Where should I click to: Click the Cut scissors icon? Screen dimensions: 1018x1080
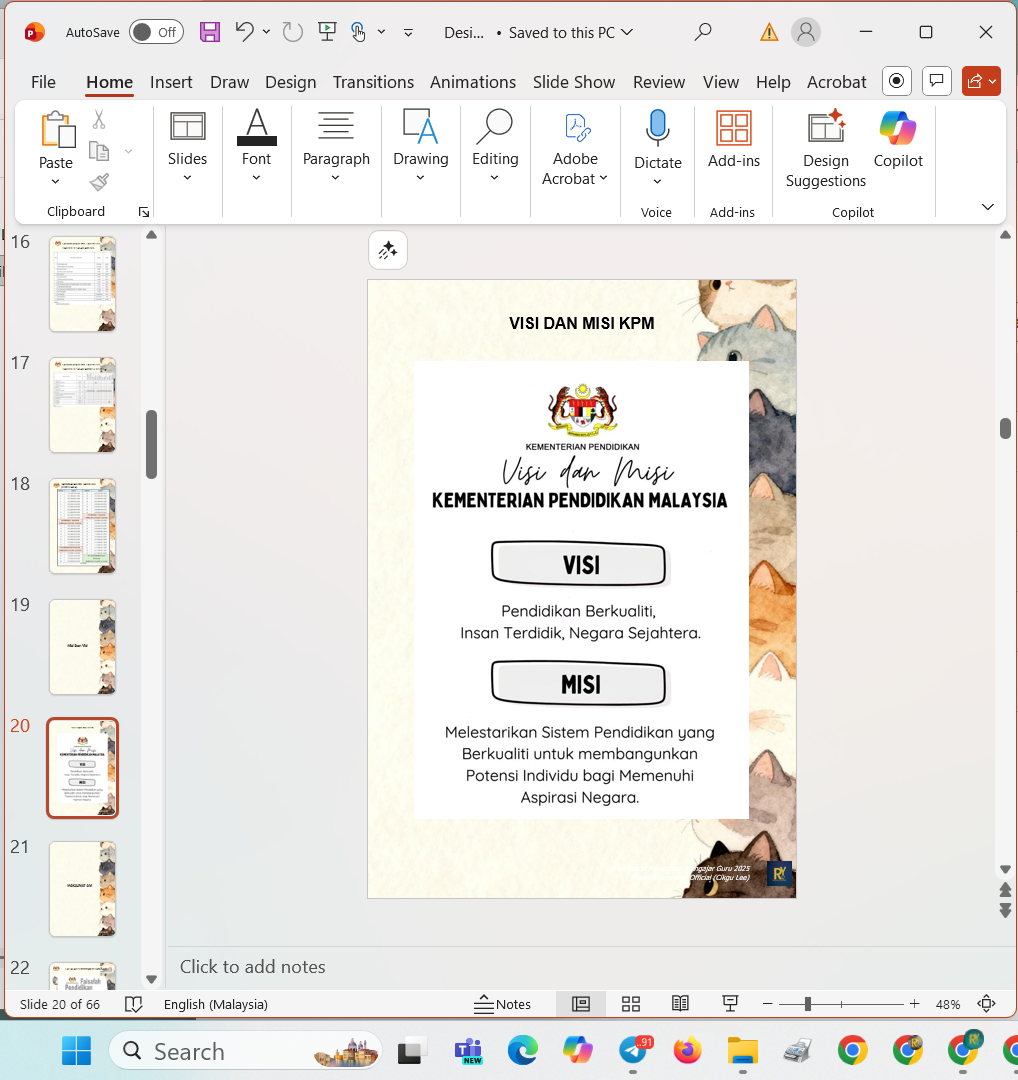pyautogui.click(x=99, y=120)
